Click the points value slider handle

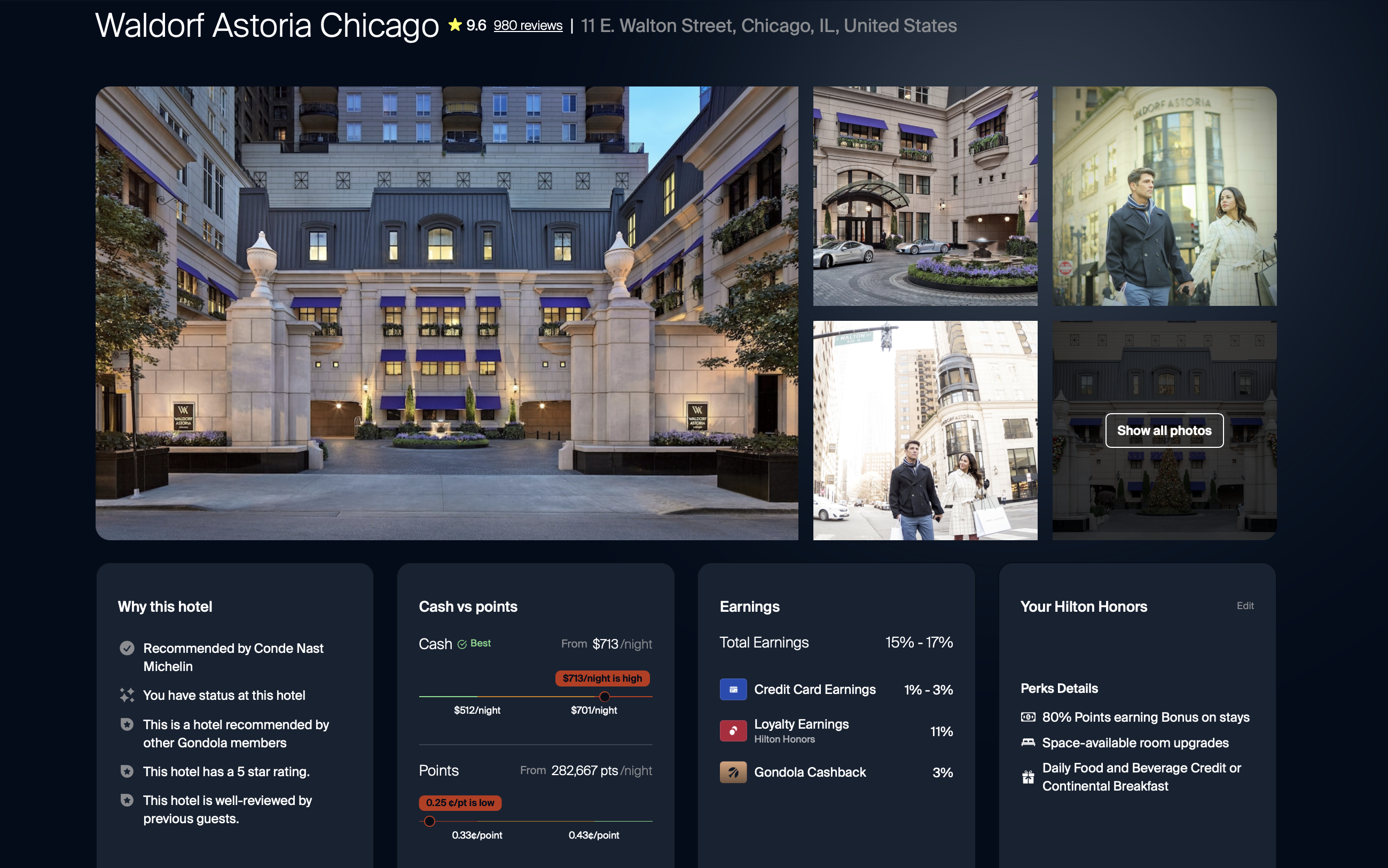click(x=429, y=821)
